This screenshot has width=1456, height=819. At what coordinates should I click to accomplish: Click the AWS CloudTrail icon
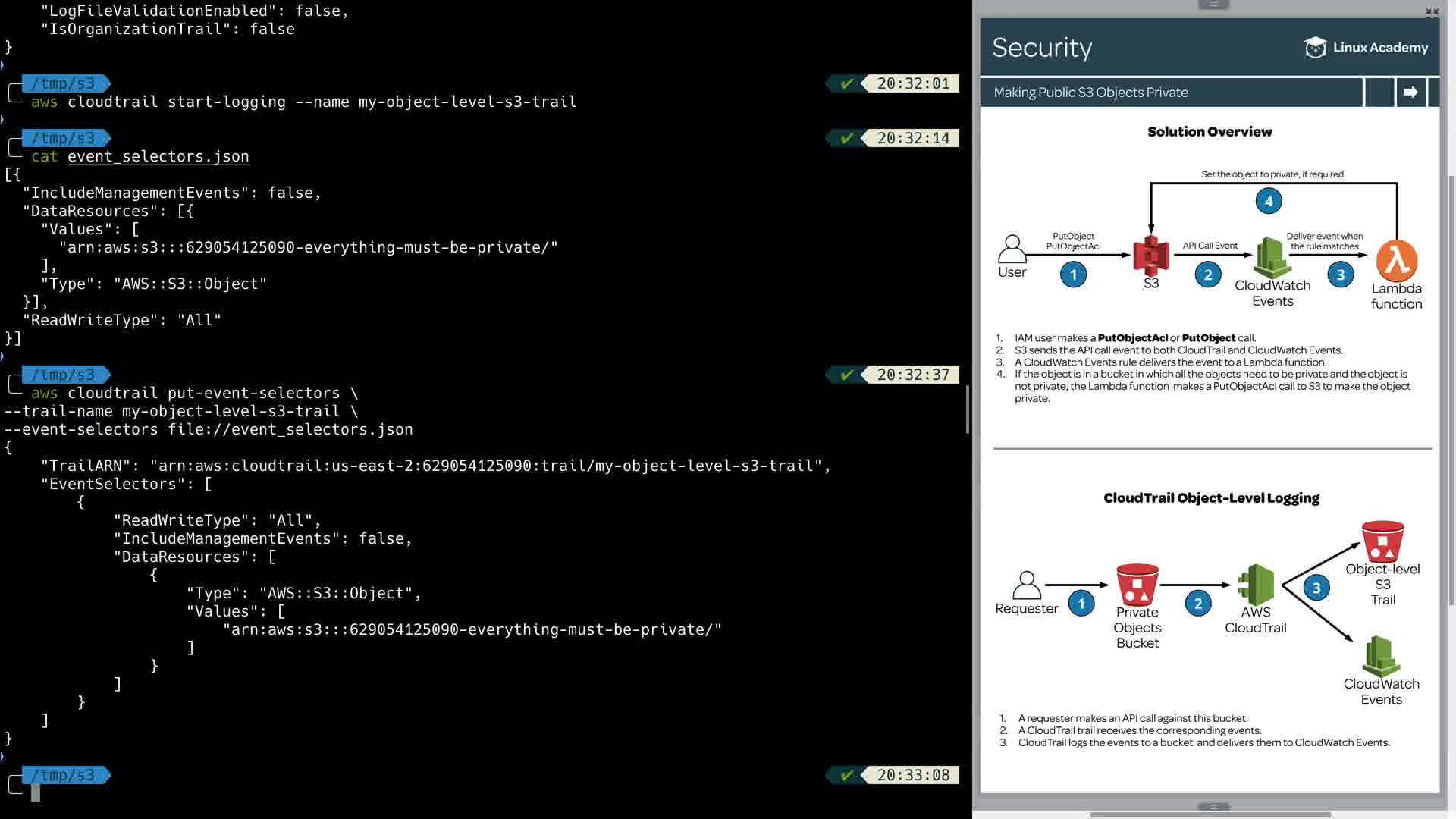pos(1256,584)
